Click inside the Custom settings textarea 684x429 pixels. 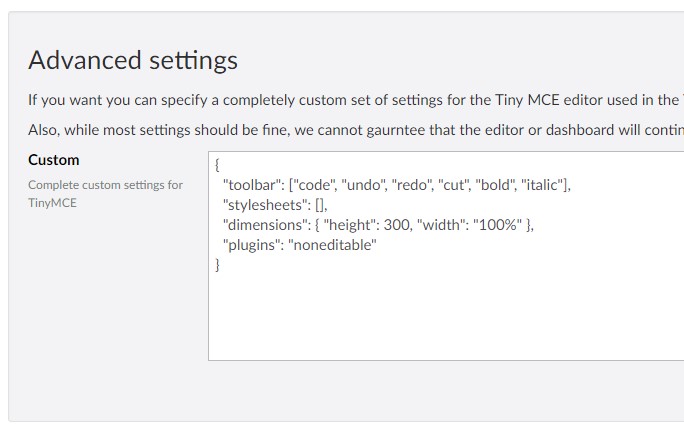click(x=446, y=256)
